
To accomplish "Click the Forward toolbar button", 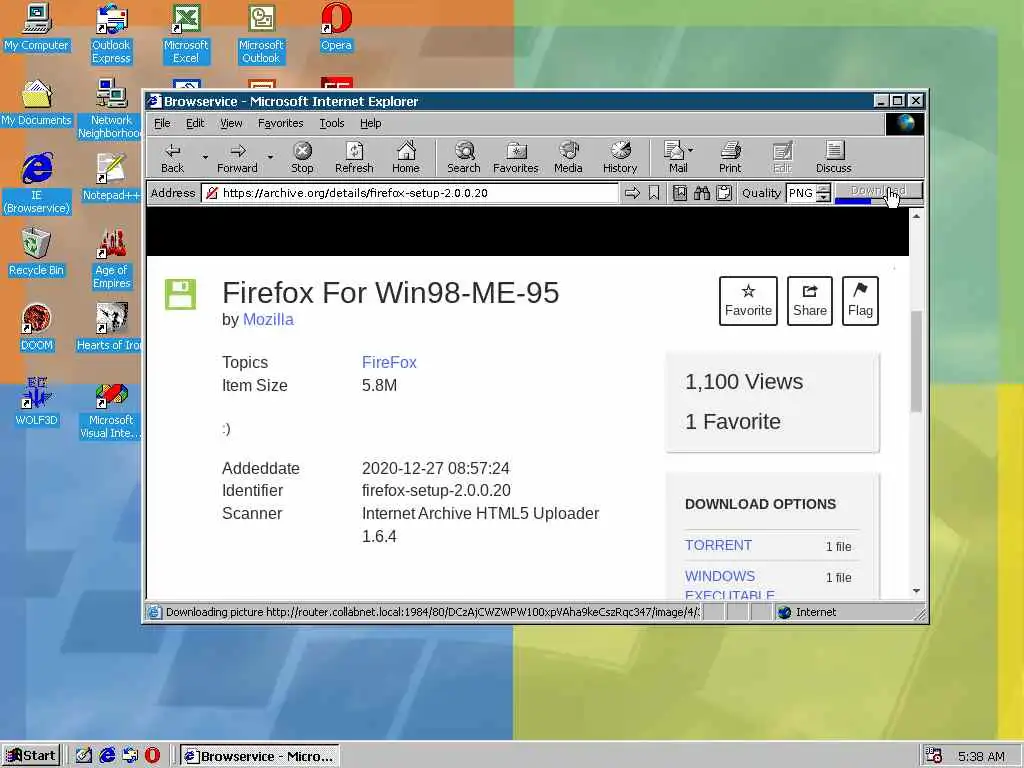I will 237,157.
